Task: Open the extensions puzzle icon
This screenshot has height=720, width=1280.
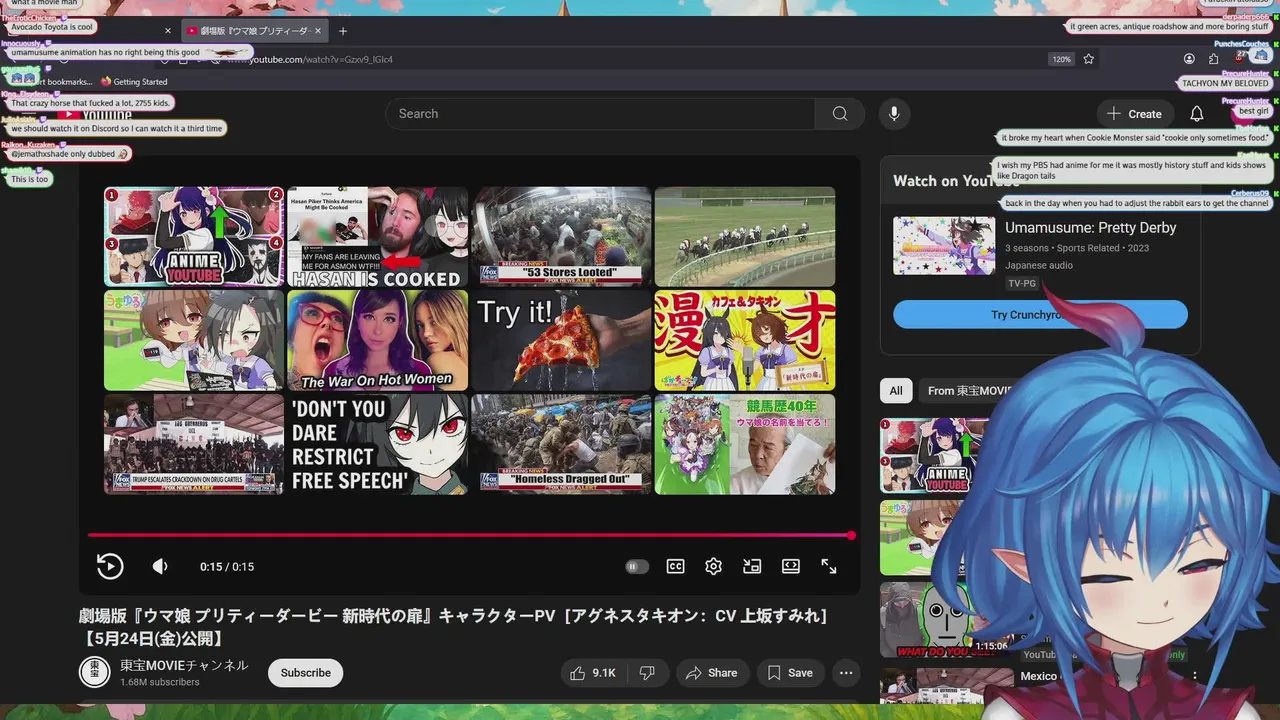Action: [x=1214, y=59]
